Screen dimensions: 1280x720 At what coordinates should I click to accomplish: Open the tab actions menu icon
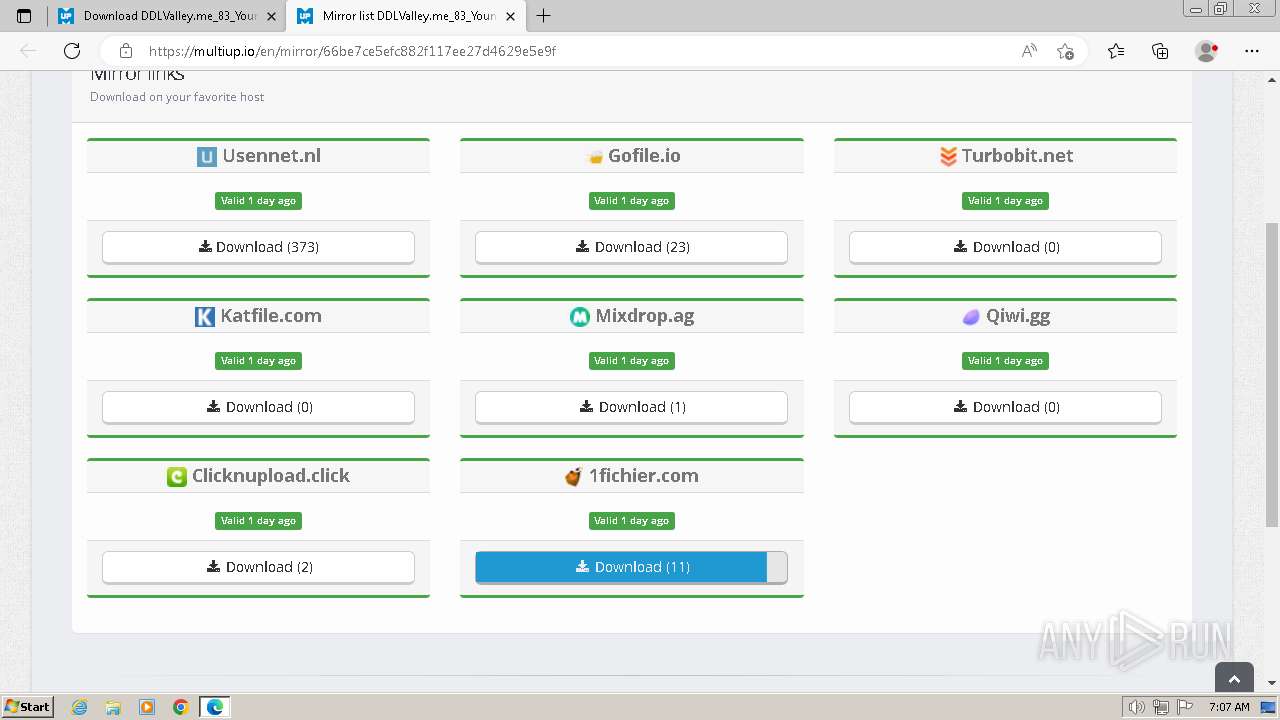(x=24, y=16)
